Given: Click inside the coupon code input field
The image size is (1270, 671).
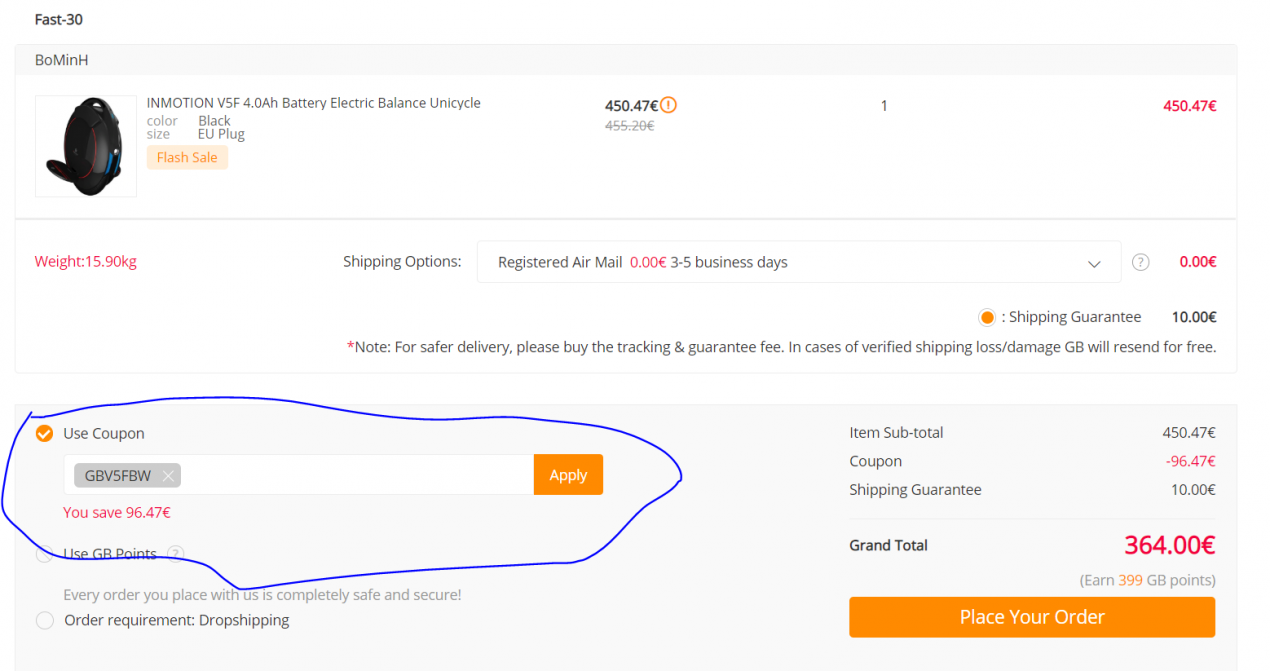Looking at the screenshot, I should (357, 475).
